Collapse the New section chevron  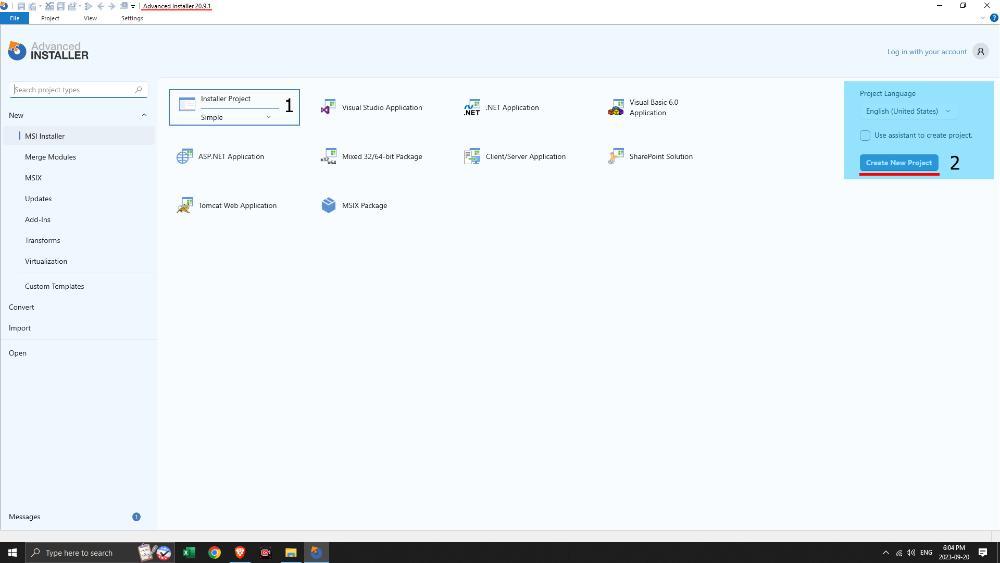(x=143, y=115)
